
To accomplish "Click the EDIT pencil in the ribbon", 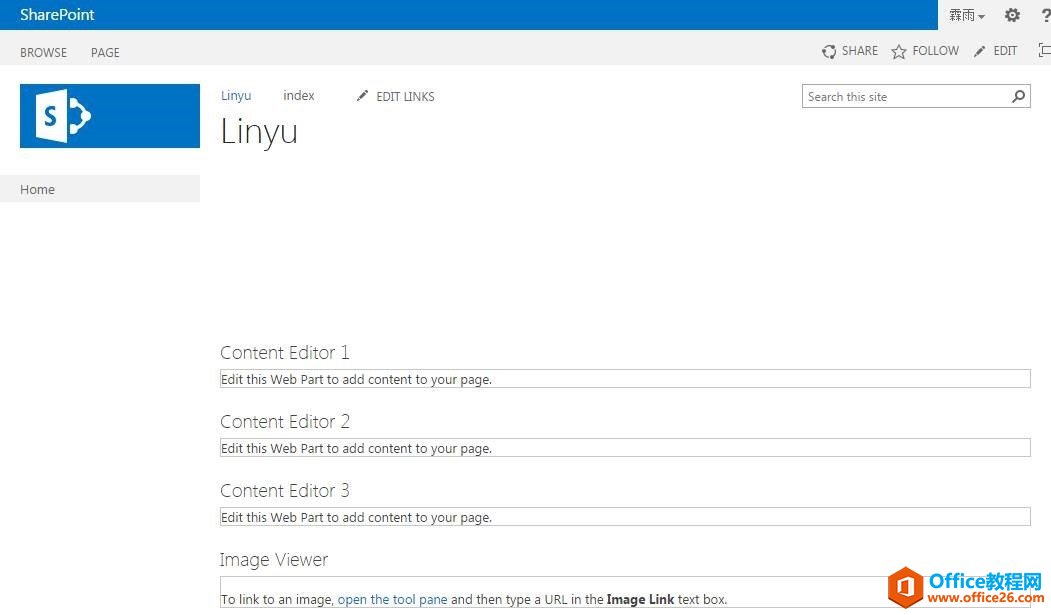I will (980, 51).
